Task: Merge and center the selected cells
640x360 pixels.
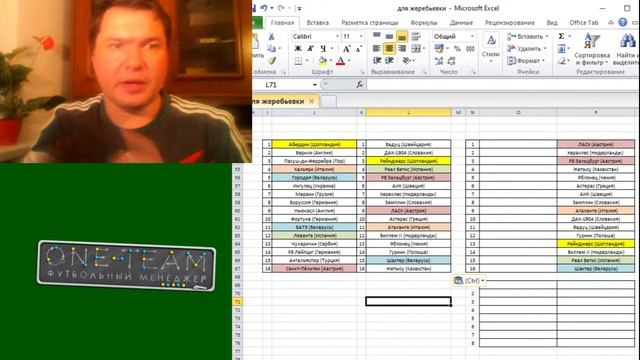Action: [416, 49]
